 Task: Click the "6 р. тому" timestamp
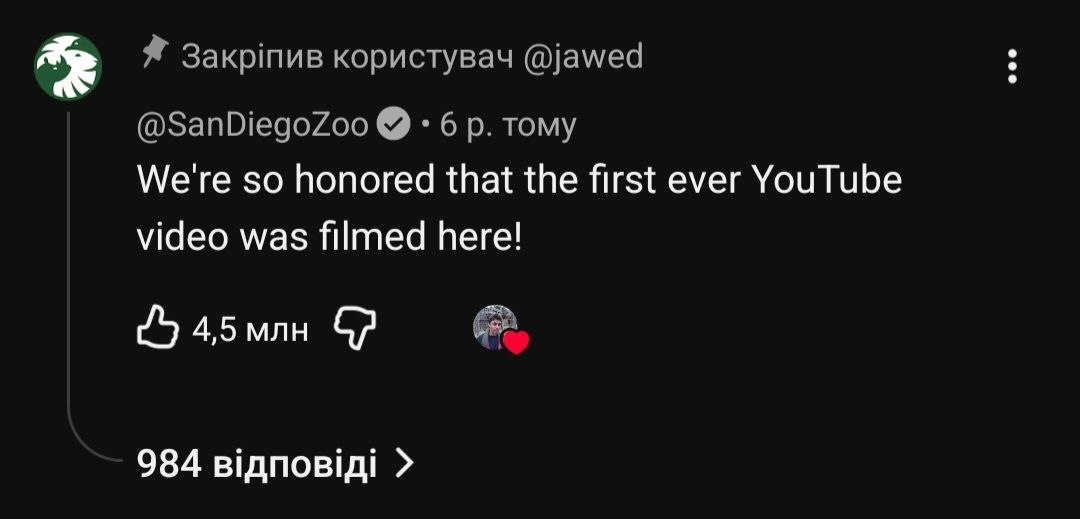[x=508, y=125]
